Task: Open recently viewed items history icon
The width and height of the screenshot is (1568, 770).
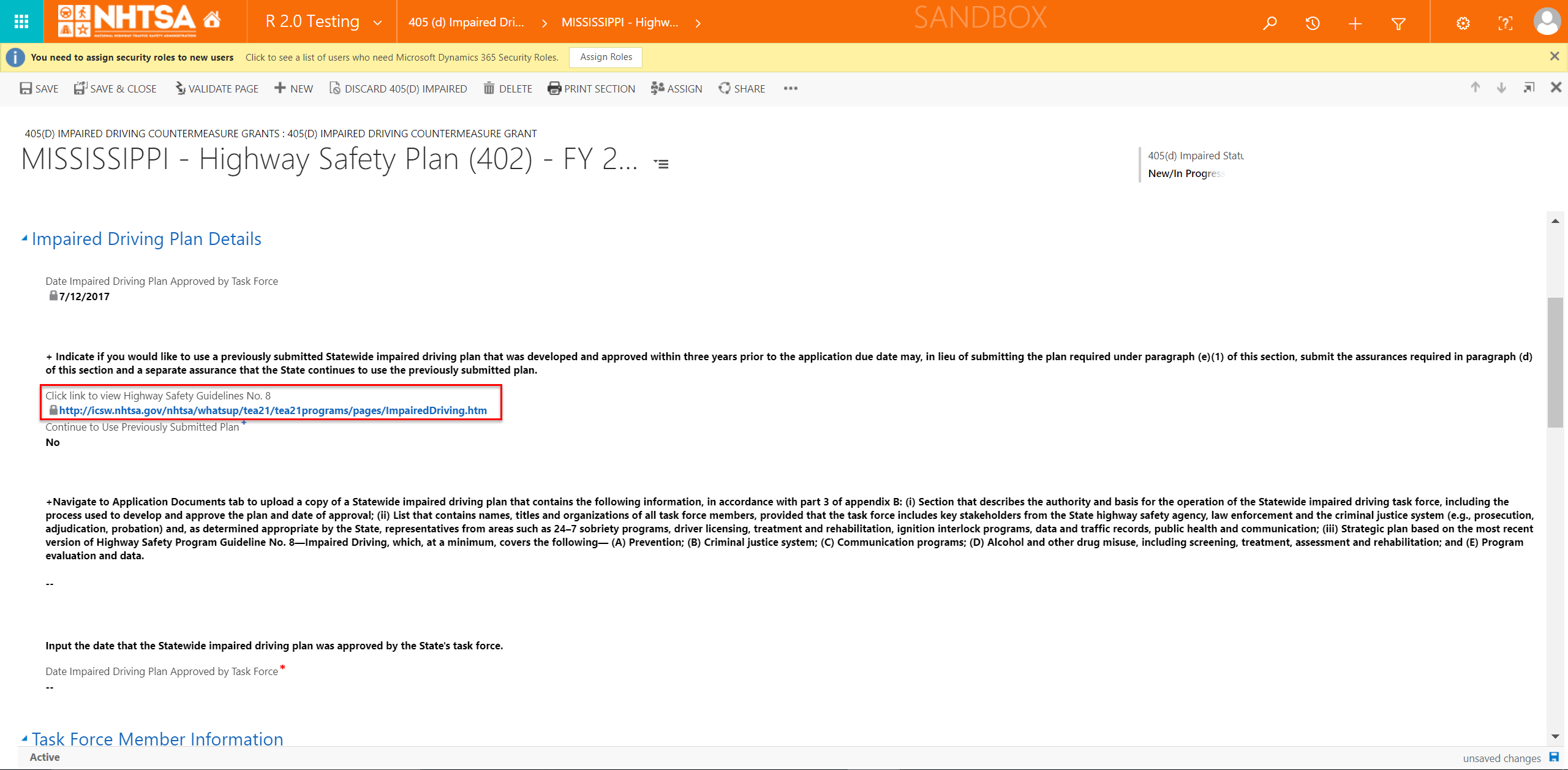Action: coord(1312,23)
